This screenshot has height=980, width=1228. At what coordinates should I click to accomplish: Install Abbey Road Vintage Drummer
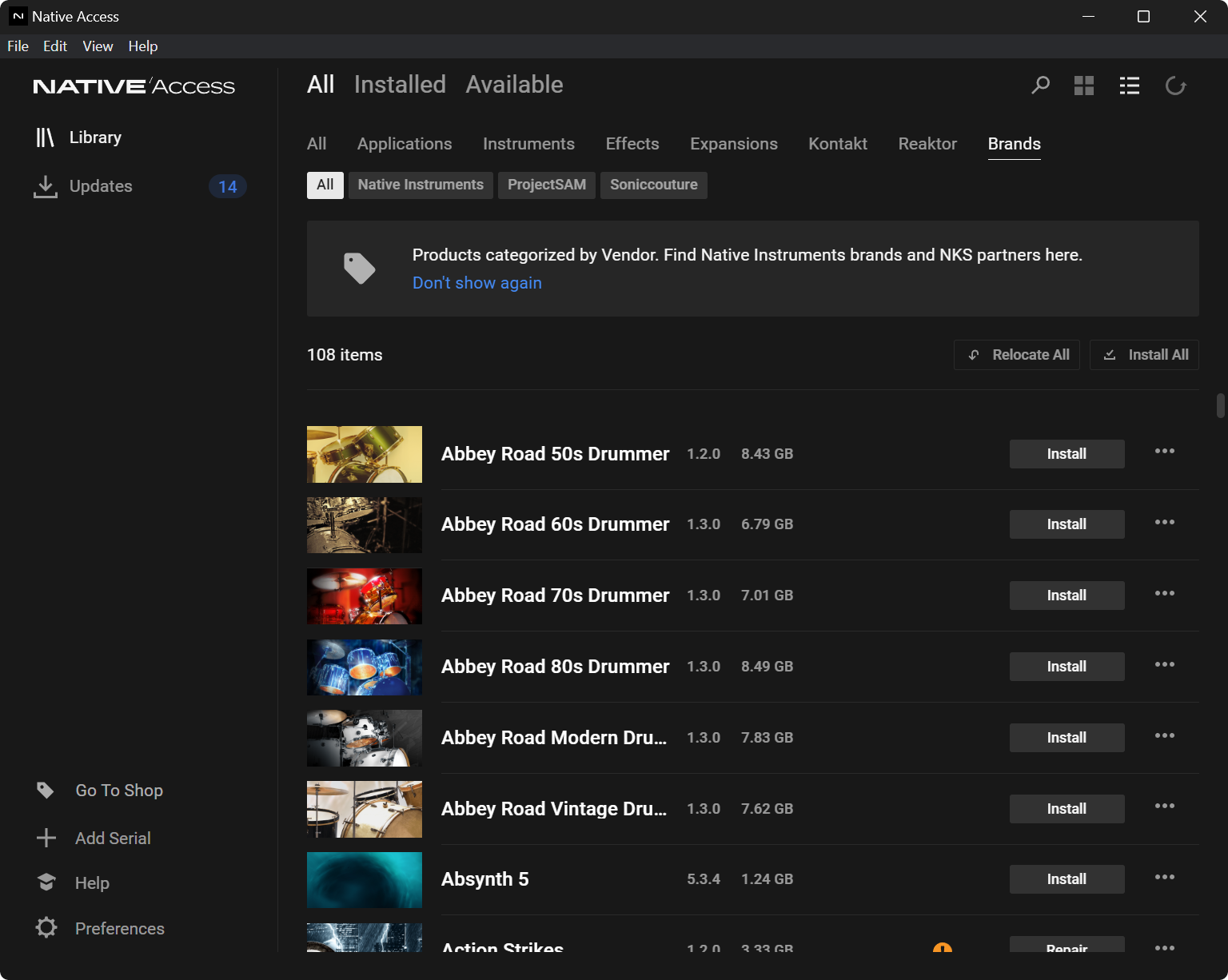pos(1067,809)
